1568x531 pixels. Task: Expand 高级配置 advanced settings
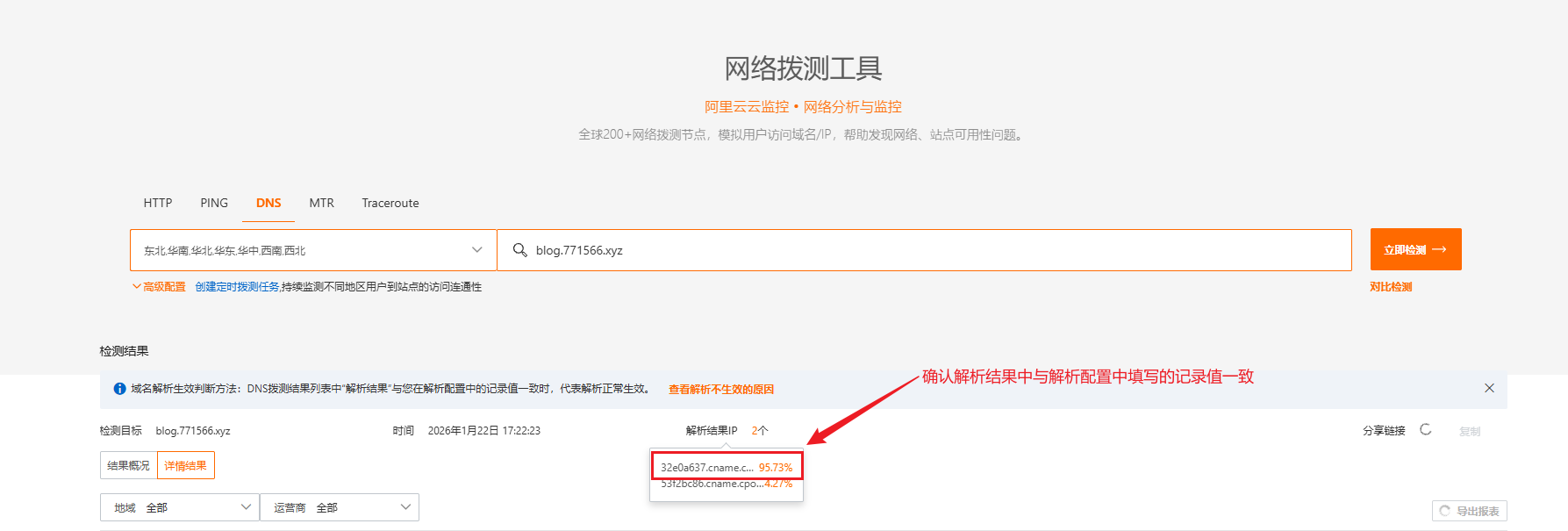[x=160, y=287]
